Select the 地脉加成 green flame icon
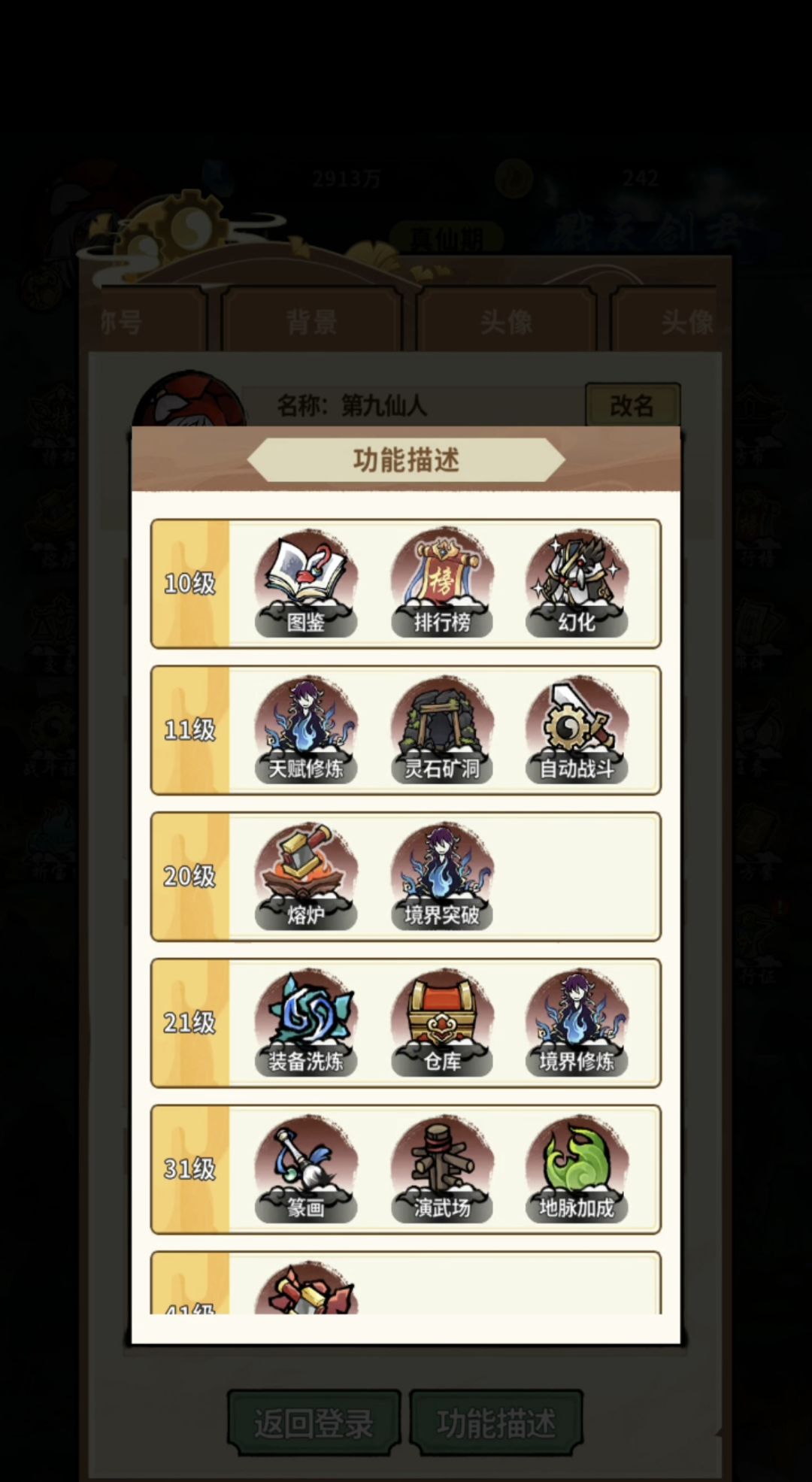This screenshot has height=1482, width=812. (577, 1170)
